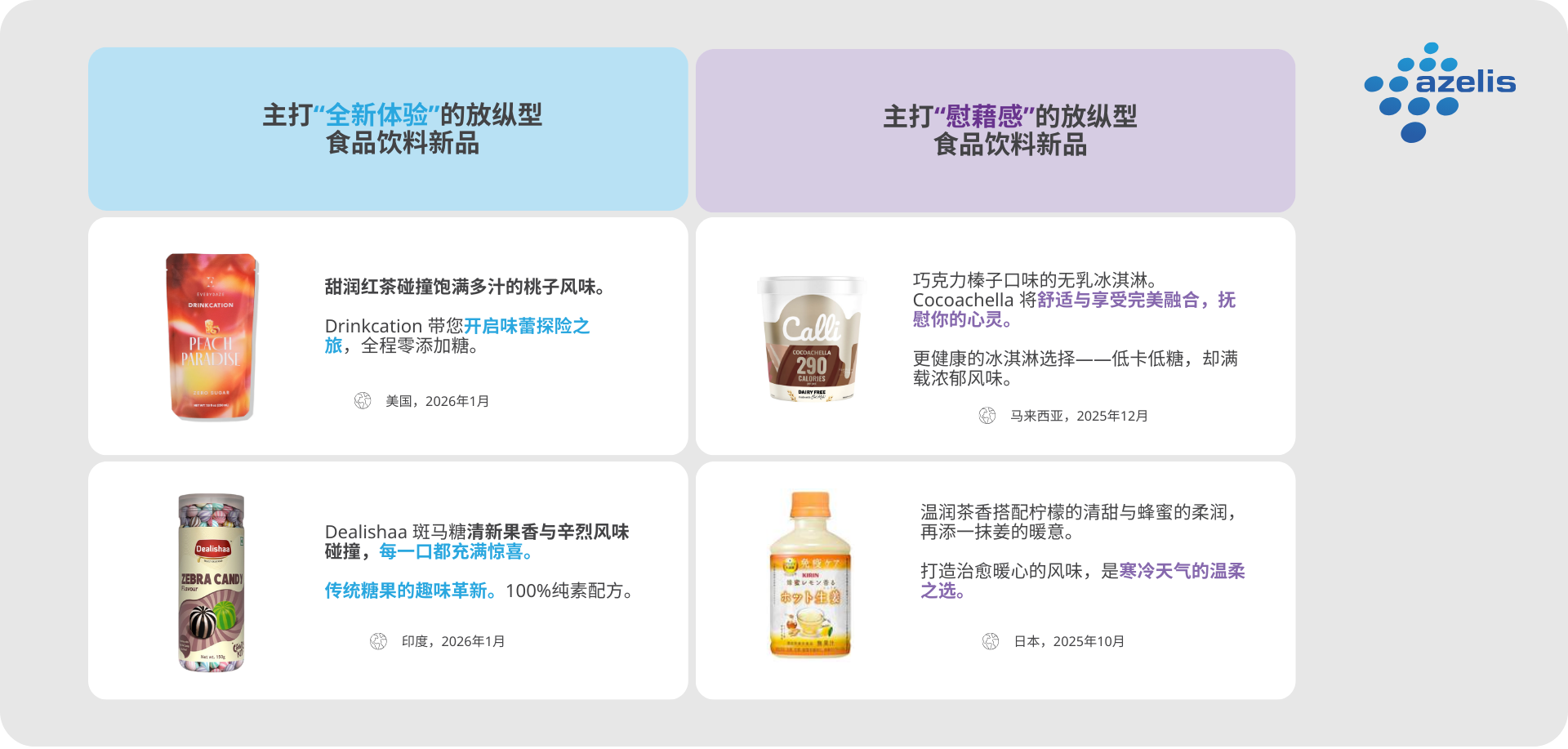Screen dimensions: 1568x749
Task: Click the blue highlighted text 开启味蕾探险之旅
Action: 457,336
